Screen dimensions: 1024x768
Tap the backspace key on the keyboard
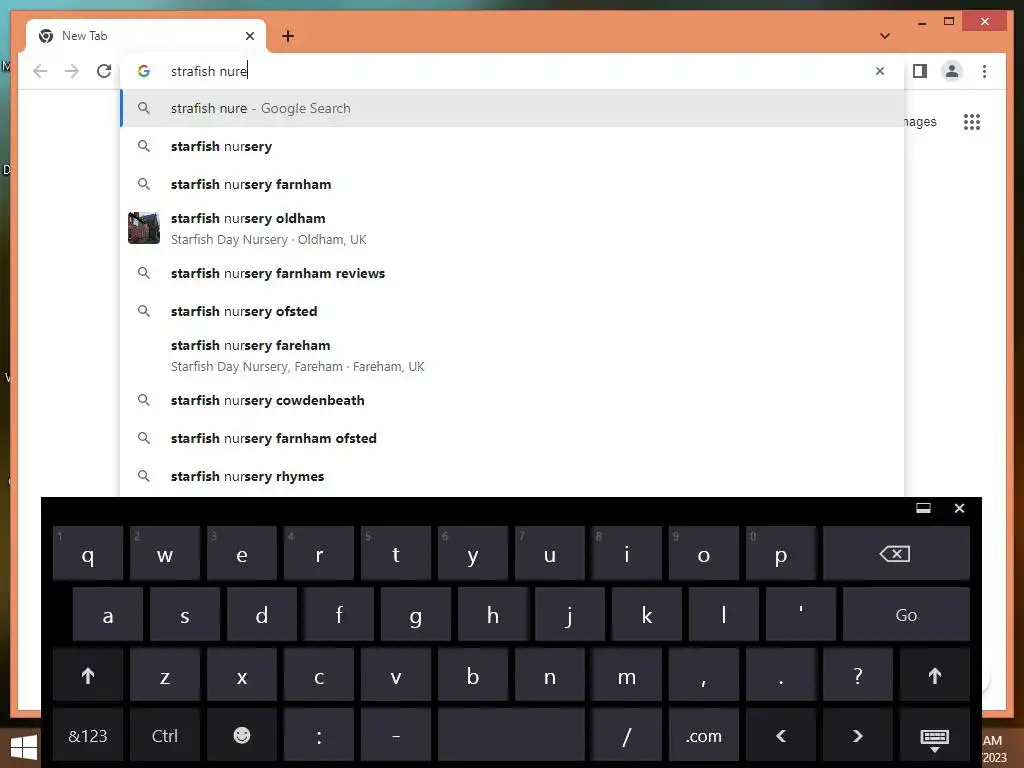[895, 554]
